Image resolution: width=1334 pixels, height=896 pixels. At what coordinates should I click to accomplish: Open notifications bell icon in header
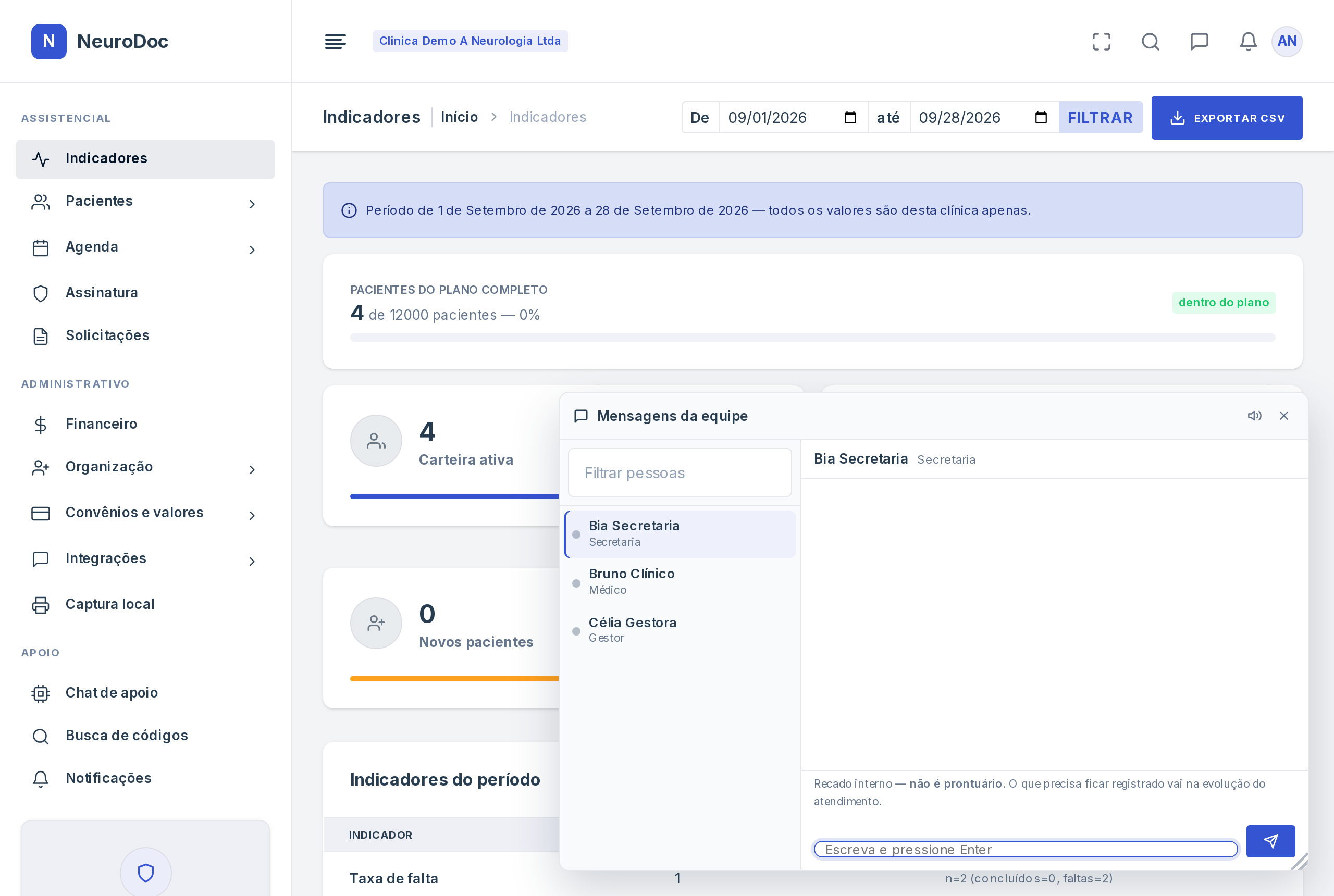point(1248,41)
